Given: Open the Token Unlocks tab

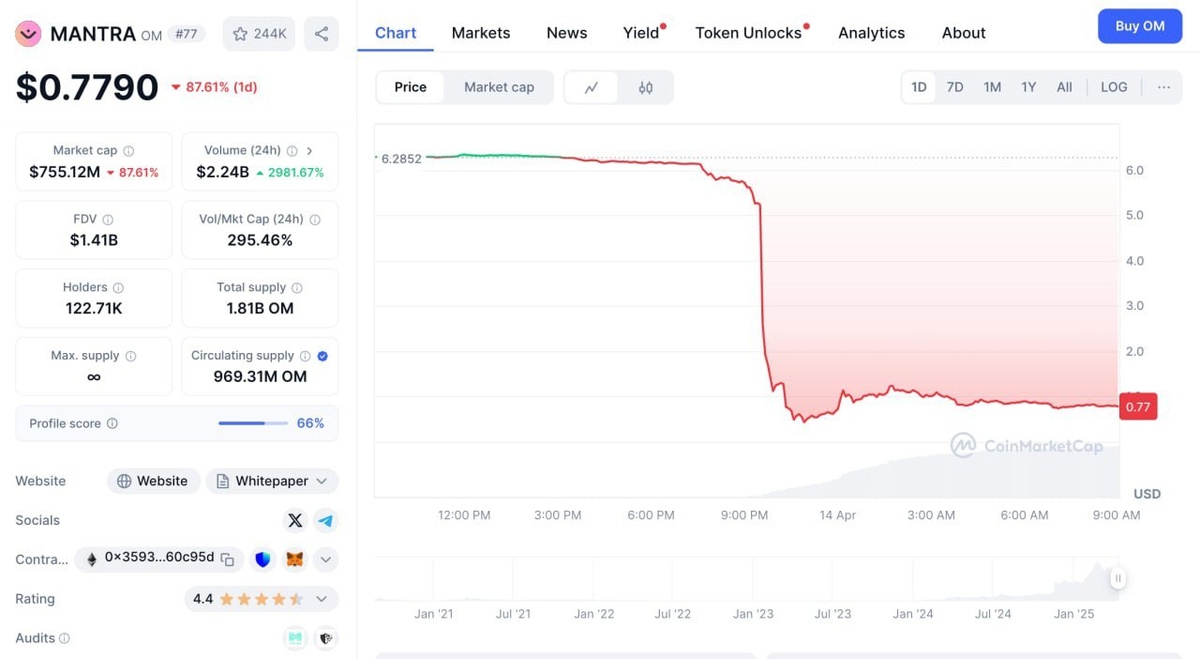Looking at the screenshot, I should coord(749,33).
